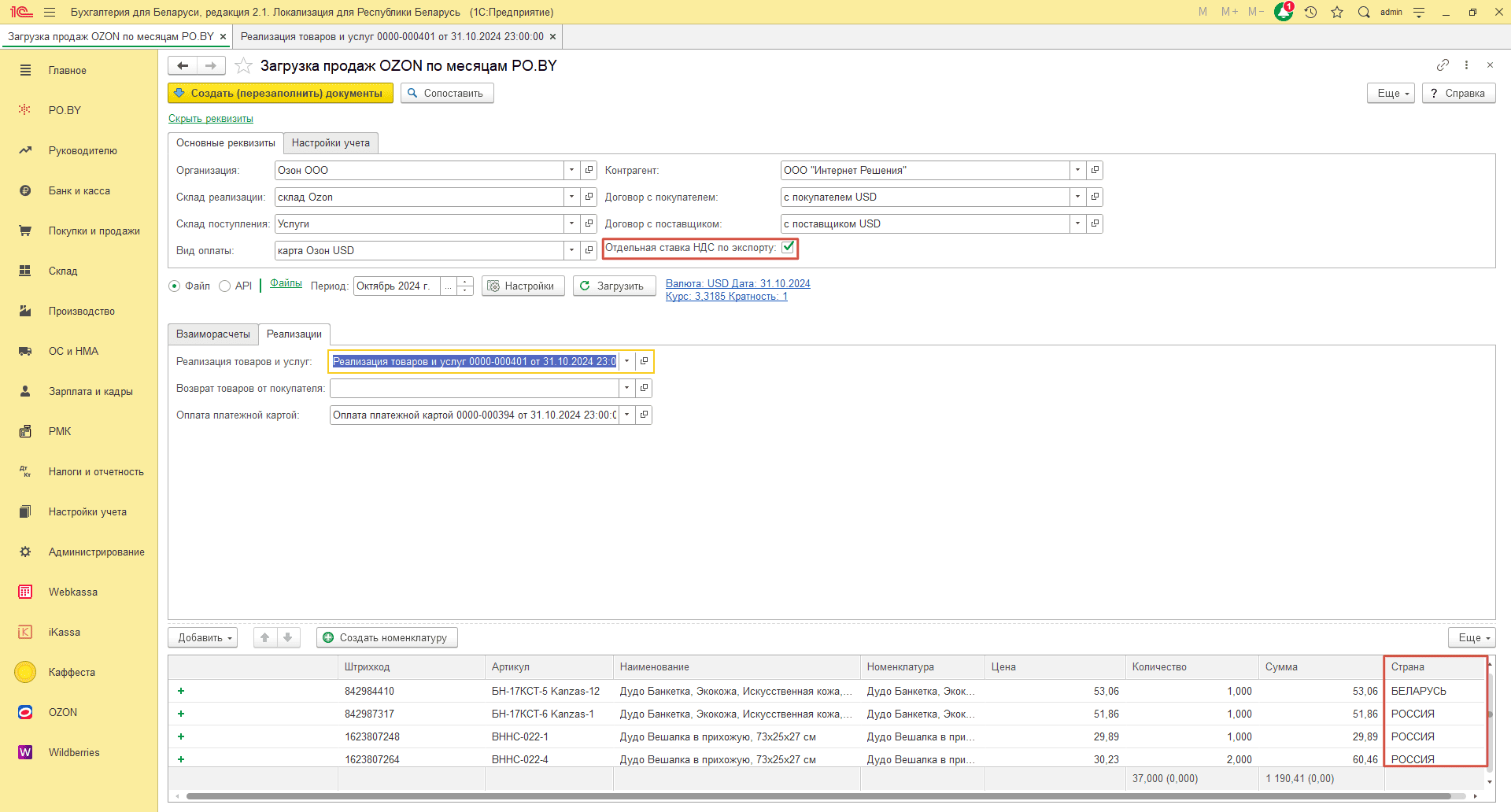Screen dimensions: 1511x812
Task: Toggle Отдельная ставка НДС по экспорту checkbox
Action: click(788, 247)
